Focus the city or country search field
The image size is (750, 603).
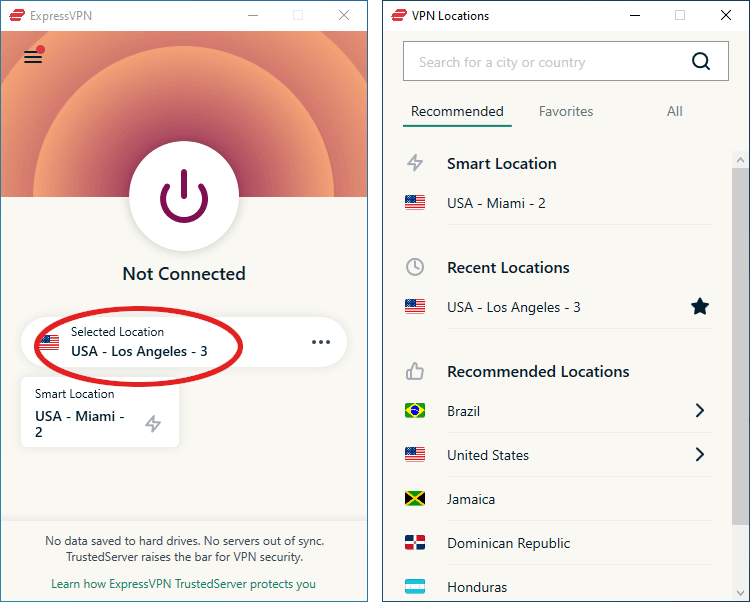pyautogui.click(x=566, y=61)
